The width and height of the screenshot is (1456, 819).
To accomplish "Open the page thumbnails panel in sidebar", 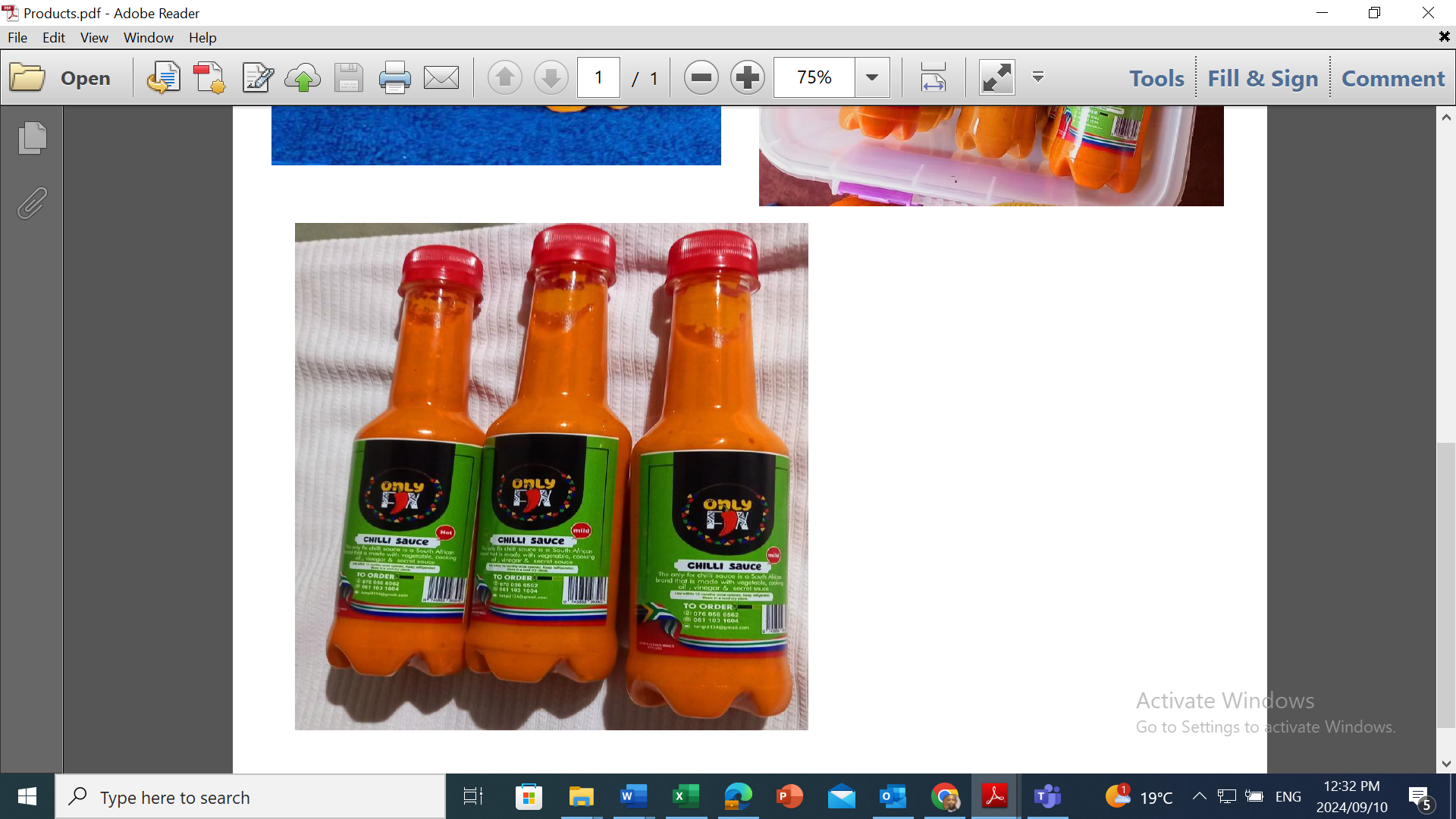I will coord(32,138).
